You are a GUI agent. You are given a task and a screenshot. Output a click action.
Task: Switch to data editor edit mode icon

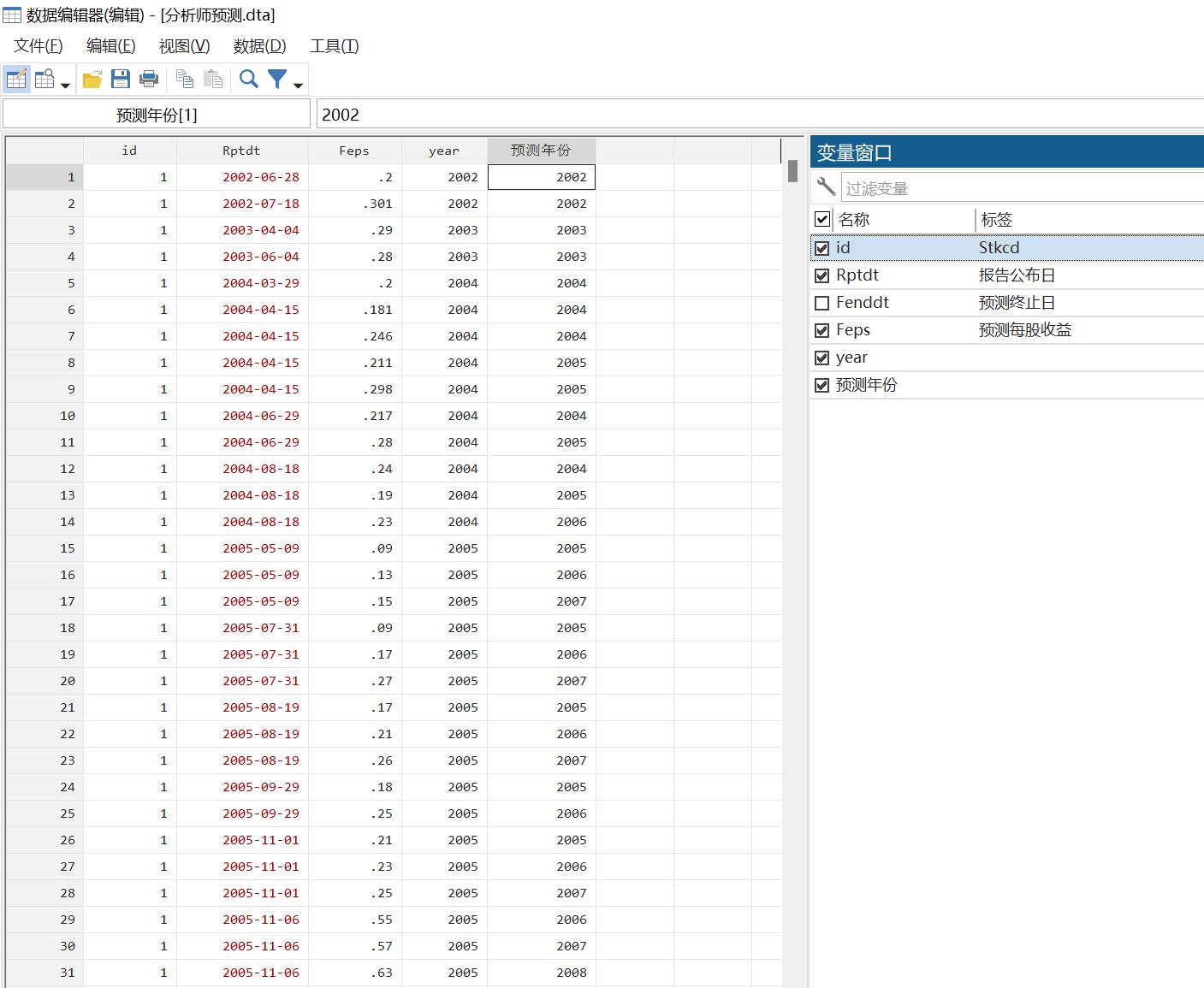16,80
